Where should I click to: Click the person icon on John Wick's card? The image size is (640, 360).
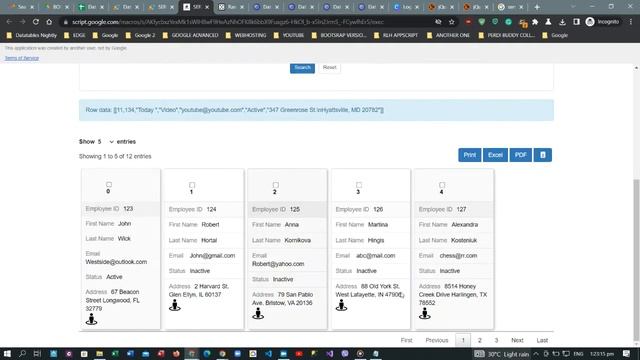click(x=91, y=319)
